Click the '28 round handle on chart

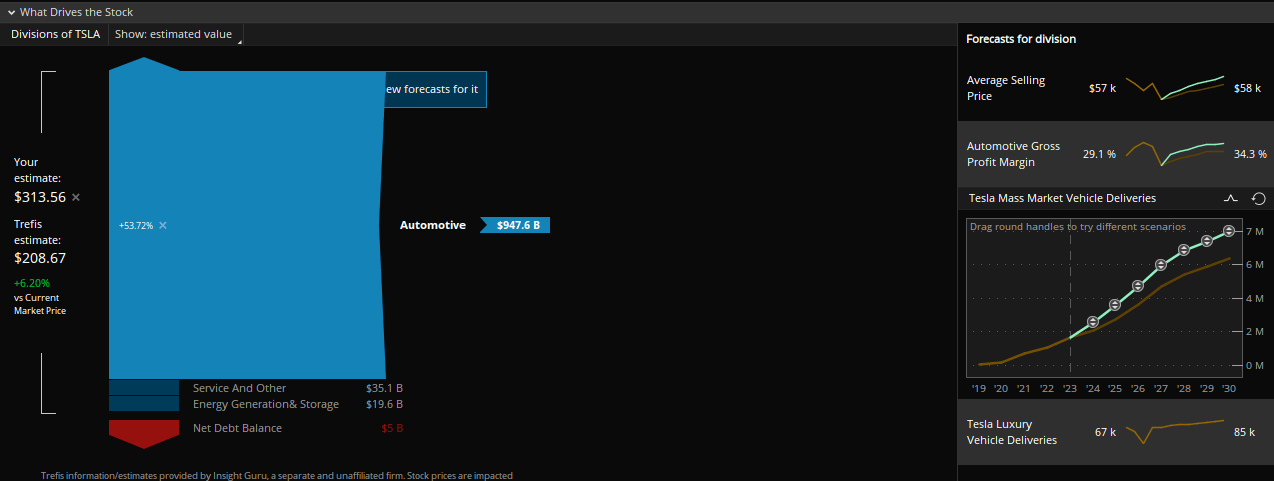[x=1184, y=250]
